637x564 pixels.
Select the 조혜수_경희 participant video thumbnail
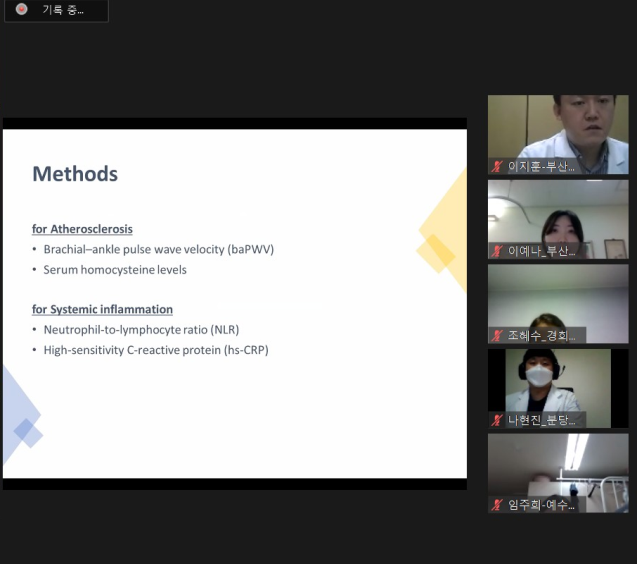558,304
